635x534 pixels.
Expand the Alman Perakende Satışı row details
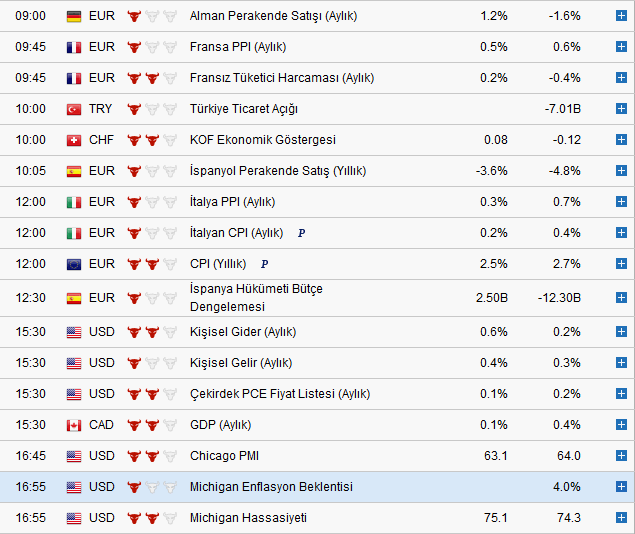pos(621,16)
